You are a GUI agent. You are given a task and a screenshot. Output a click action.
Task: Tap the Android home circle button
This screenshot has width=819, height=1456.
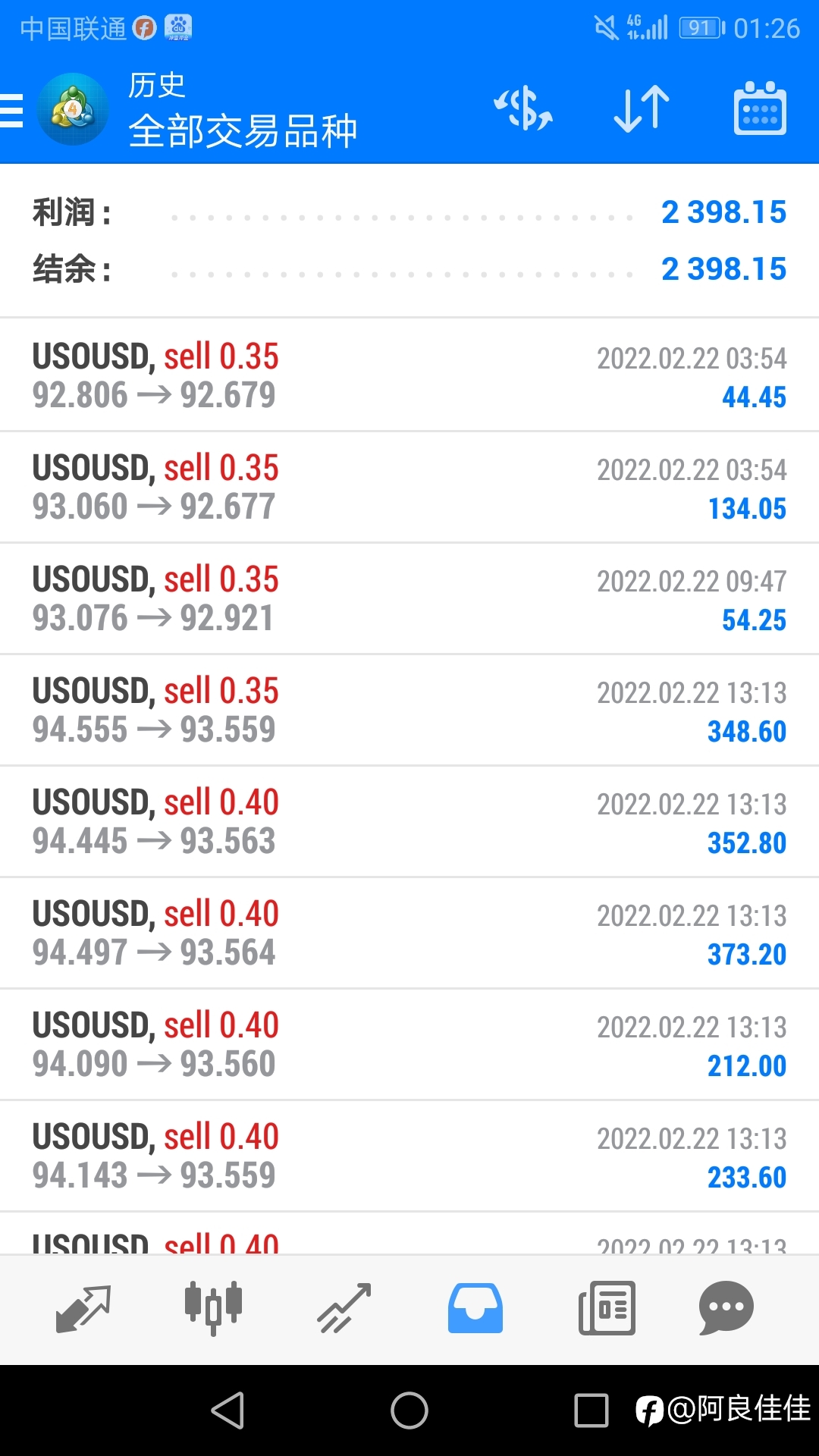tap(409, 1410)
